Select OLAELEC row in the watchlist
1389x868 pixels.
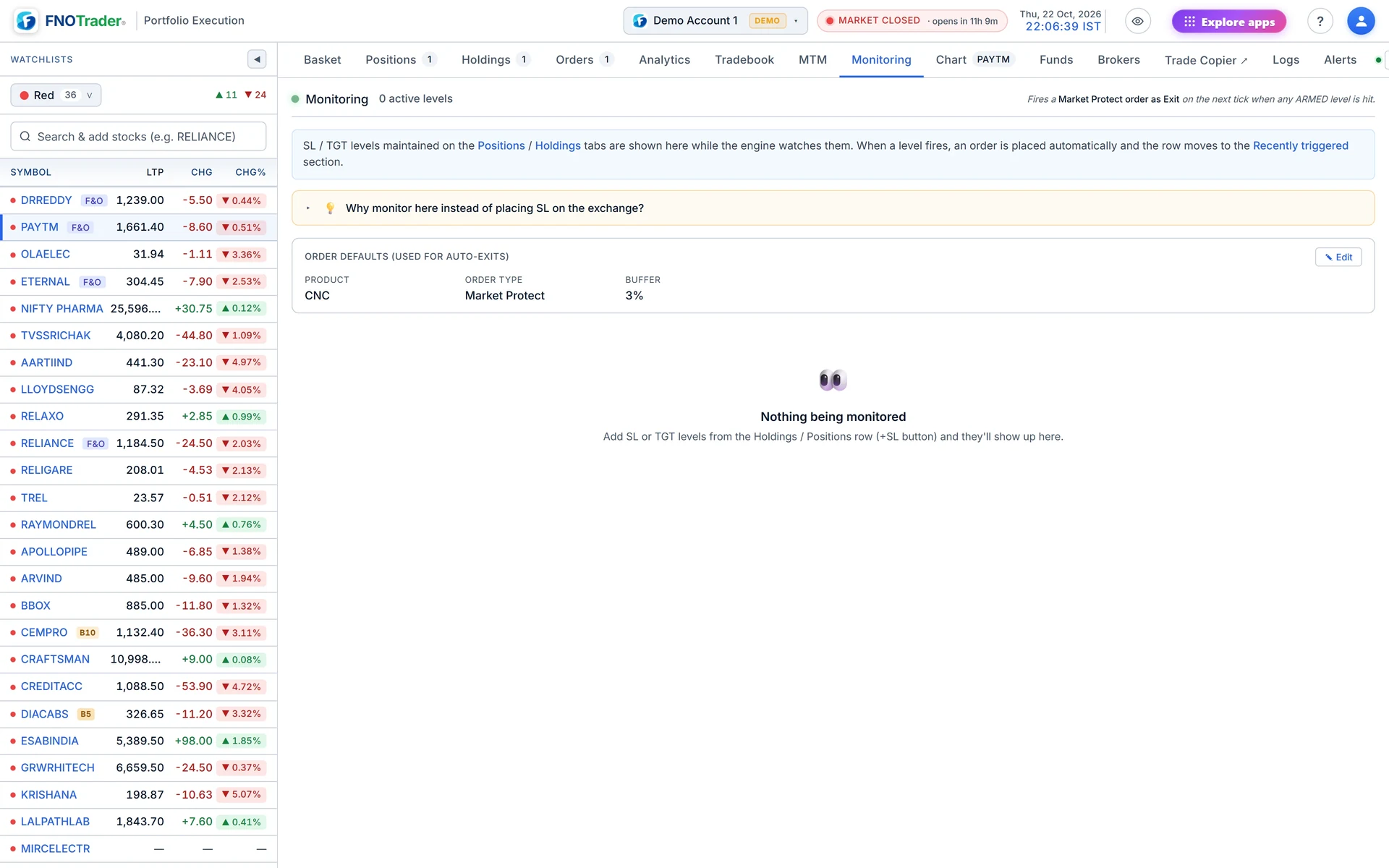(138, 255)
